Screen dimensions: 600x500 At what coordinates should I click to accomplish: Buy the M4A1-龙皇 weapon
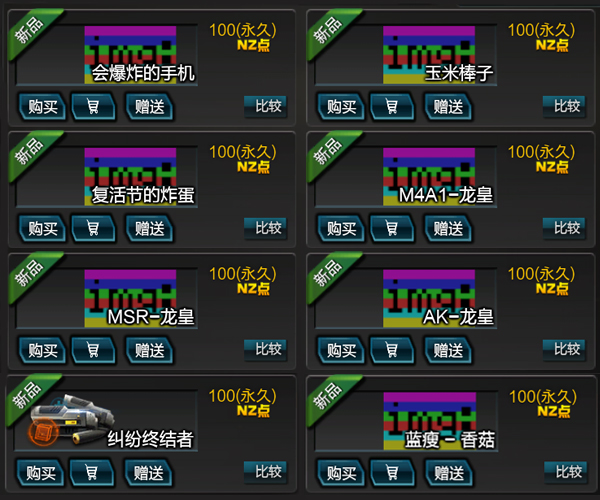[341, 228]
